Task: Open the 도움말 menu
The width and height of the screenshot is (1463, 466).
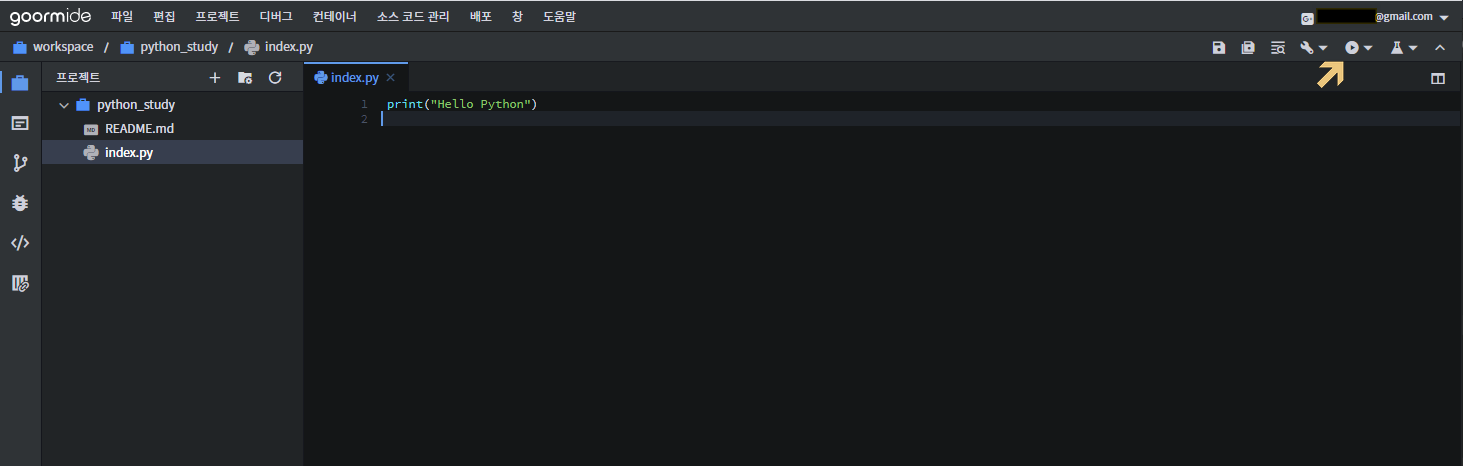Action: pos(559,16)
